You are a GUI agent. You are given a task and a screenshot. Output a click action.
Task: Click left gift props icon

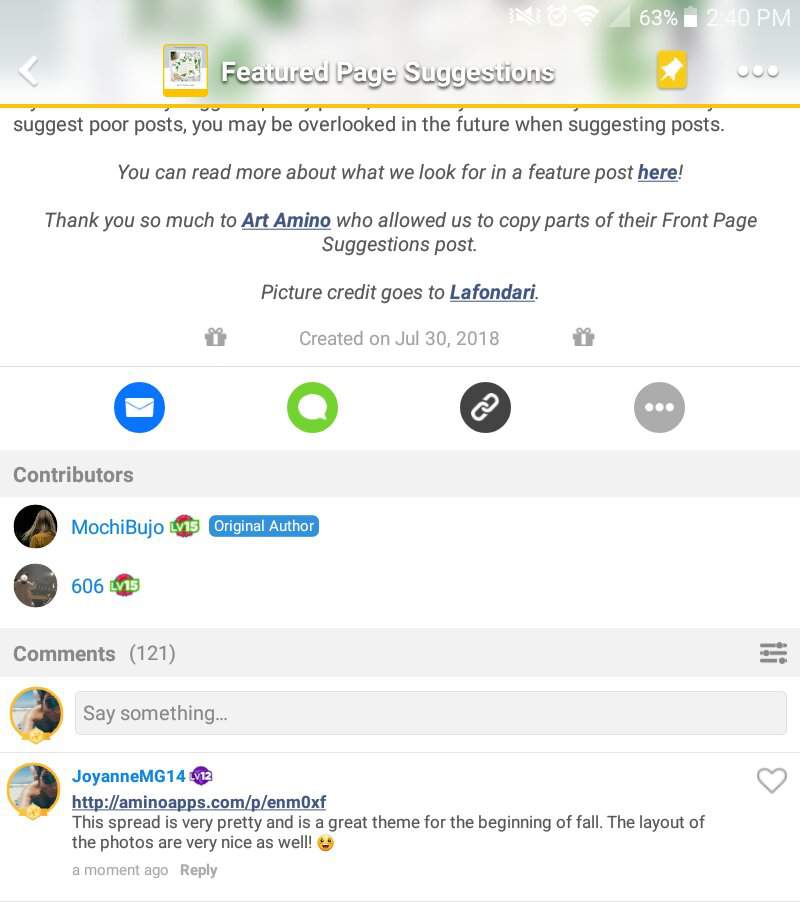click(x=216, y=337)
